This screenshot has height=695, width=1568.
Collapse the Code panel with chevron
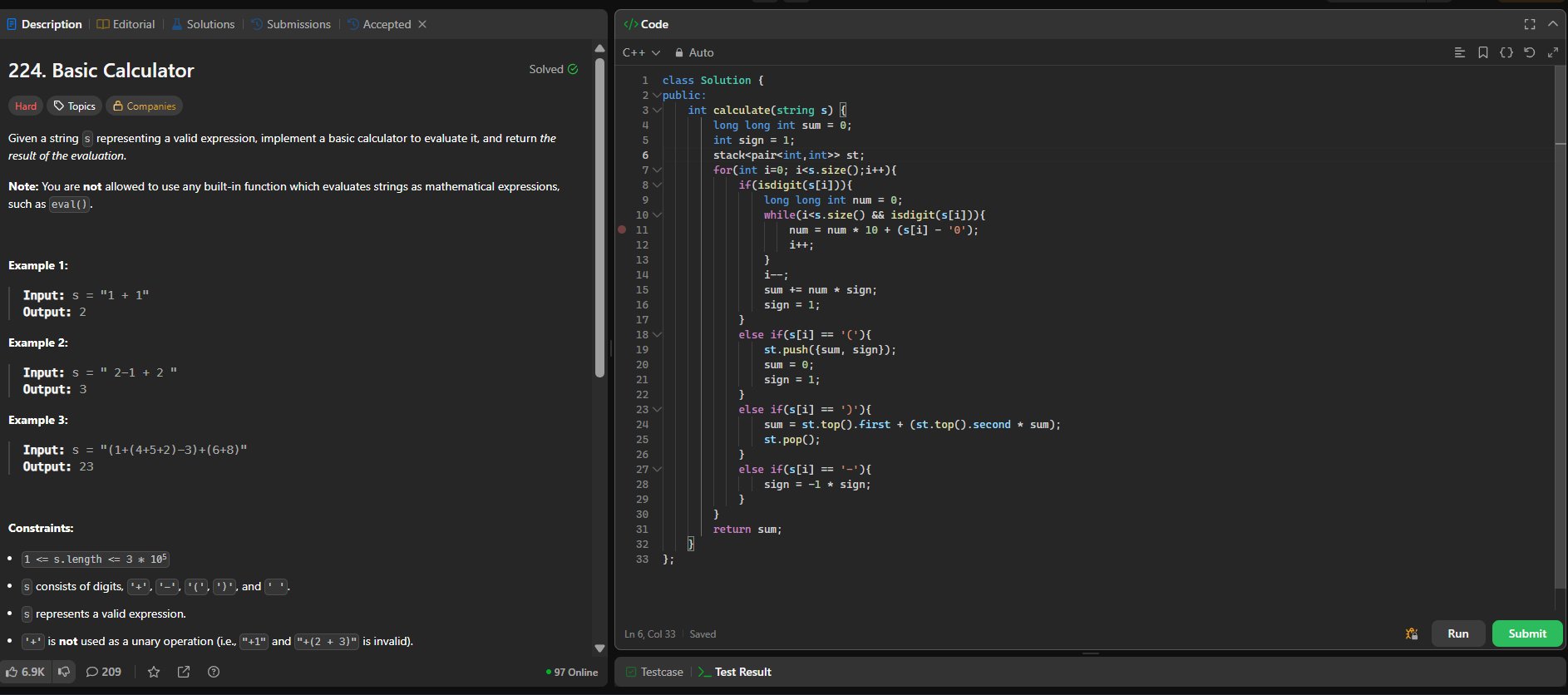click(x=1552, y=24)
